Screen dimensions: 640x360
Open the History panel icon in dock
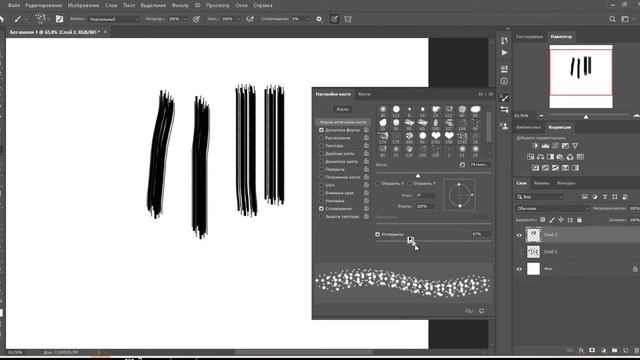point(504,40)
